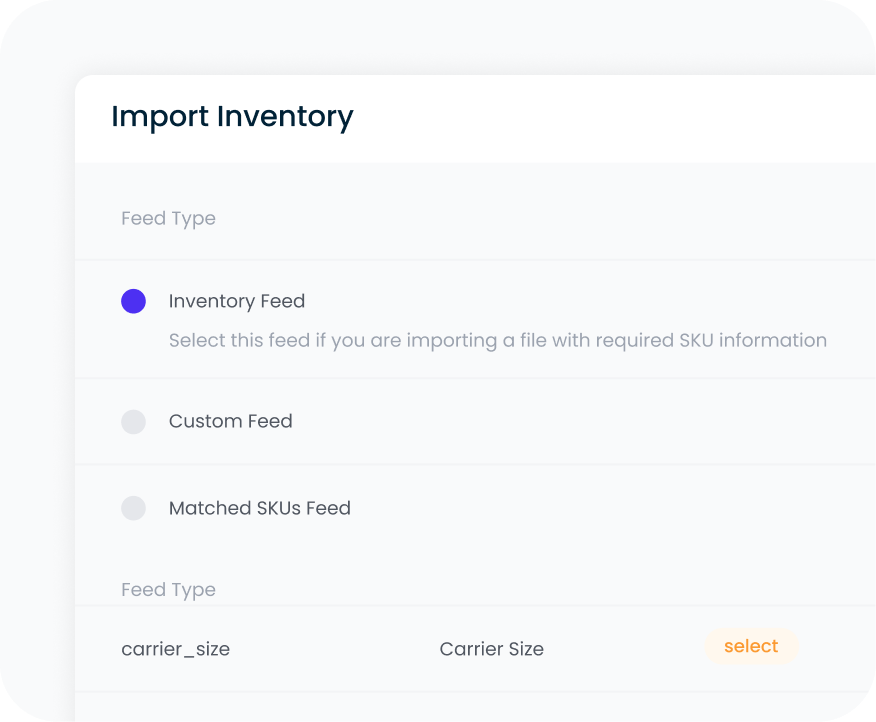
Task: Pick the Matched SKUs Feed radio option
Action: click(x=133, y=508)
